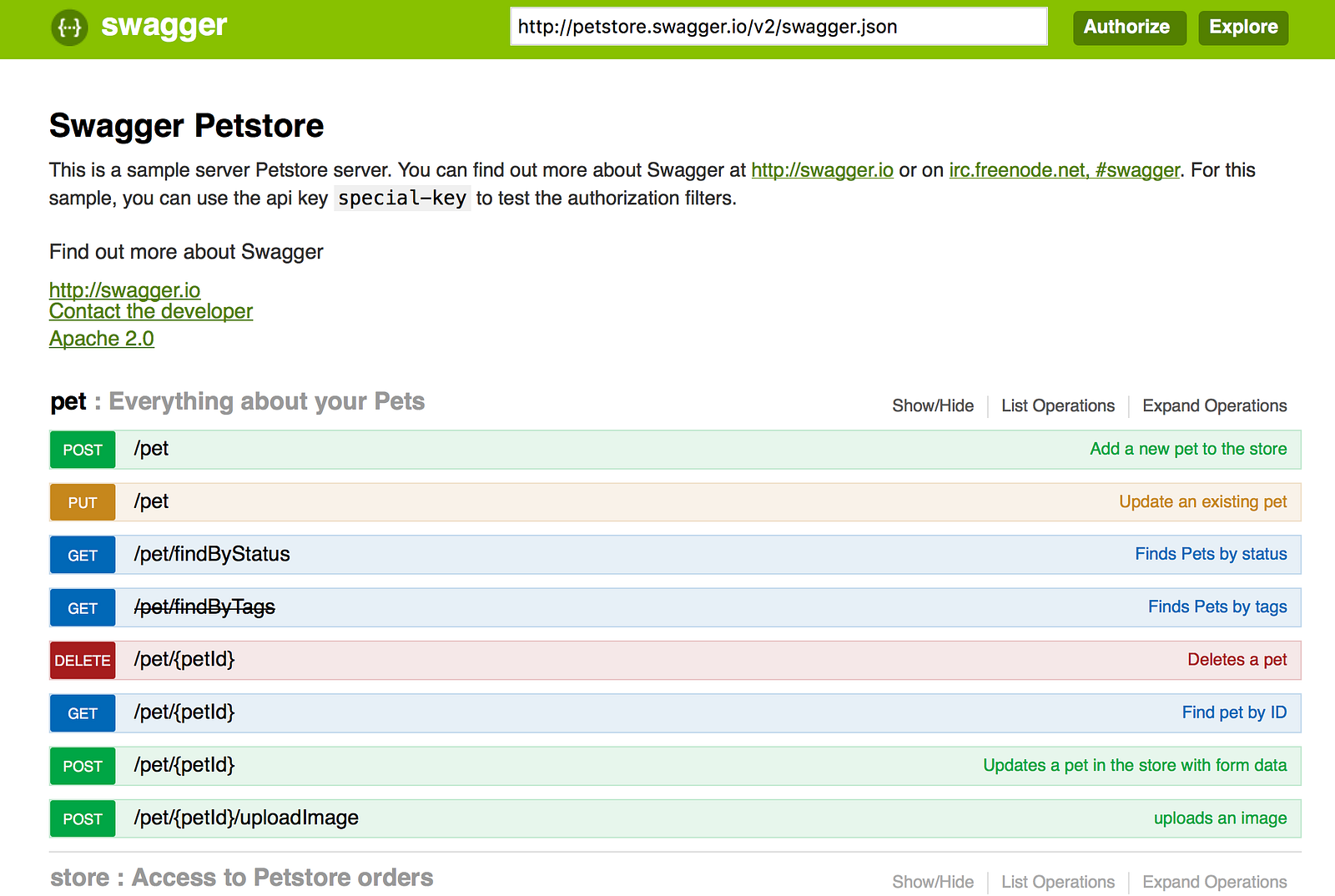Expand /pet/{petId} path in the GET row

point(184,712)
